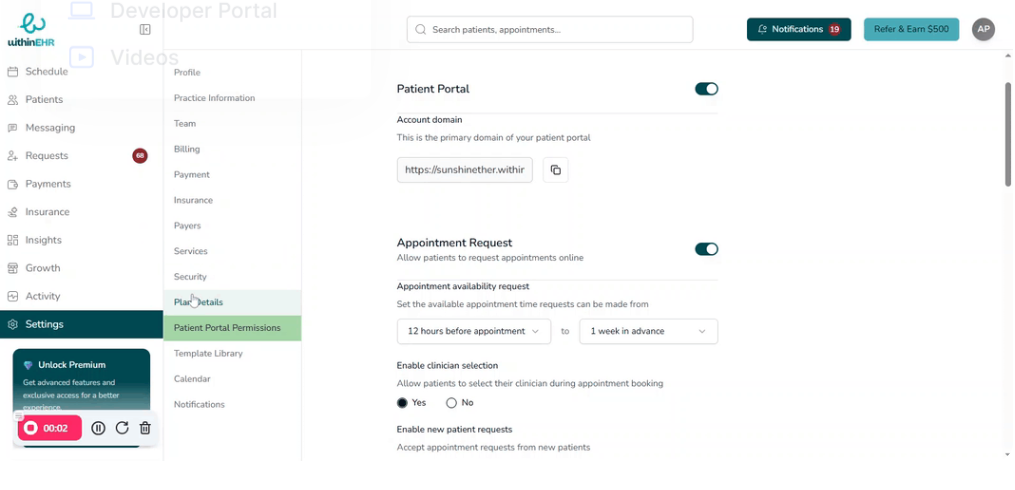Click the page vertical scrollbar
Image resolution: width=1015 pixels, height=490 pixels.
(1008, 134)
